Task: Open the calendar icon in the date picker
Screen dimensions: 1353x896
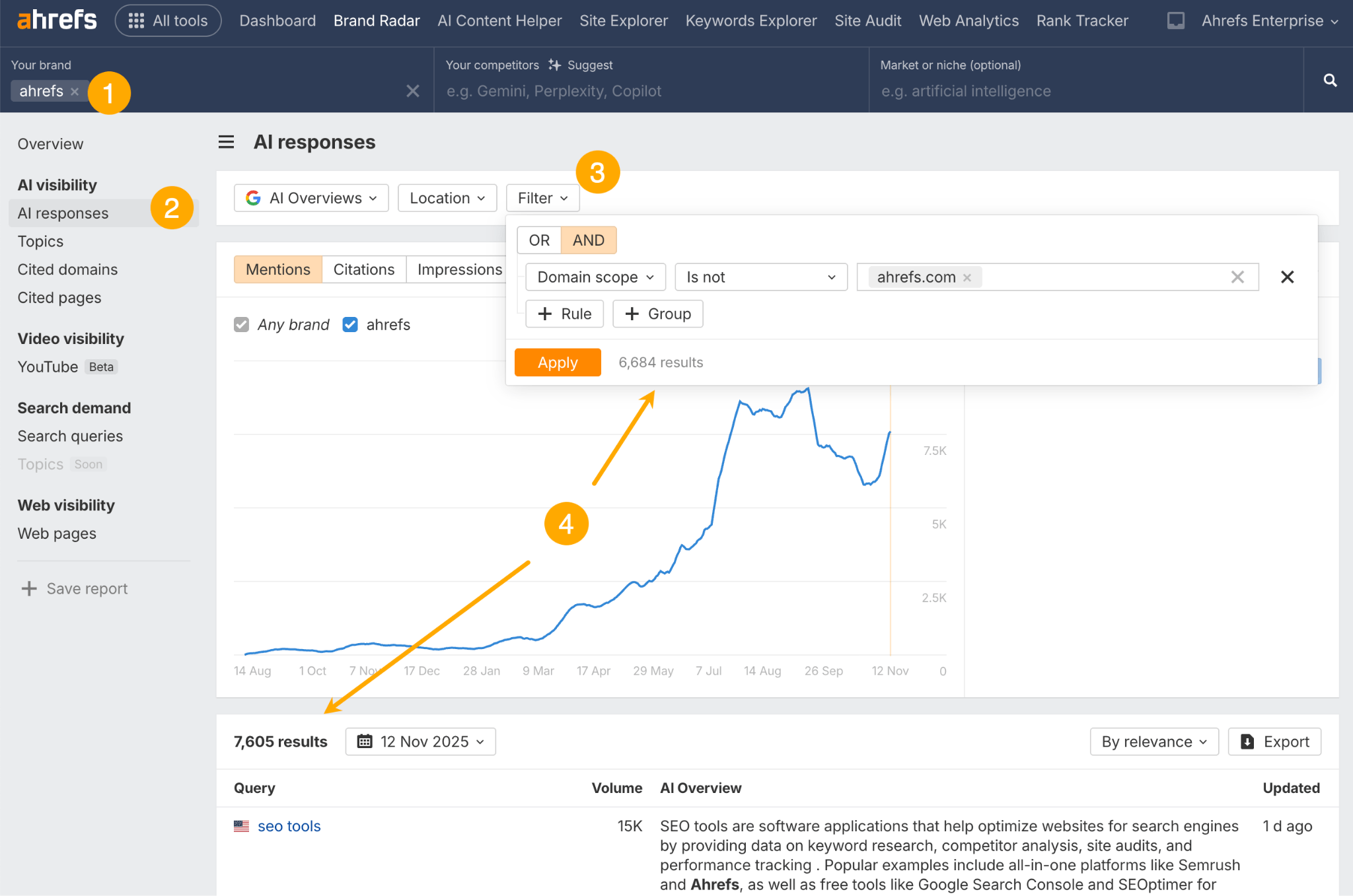Action: click(x=364, y=741)
